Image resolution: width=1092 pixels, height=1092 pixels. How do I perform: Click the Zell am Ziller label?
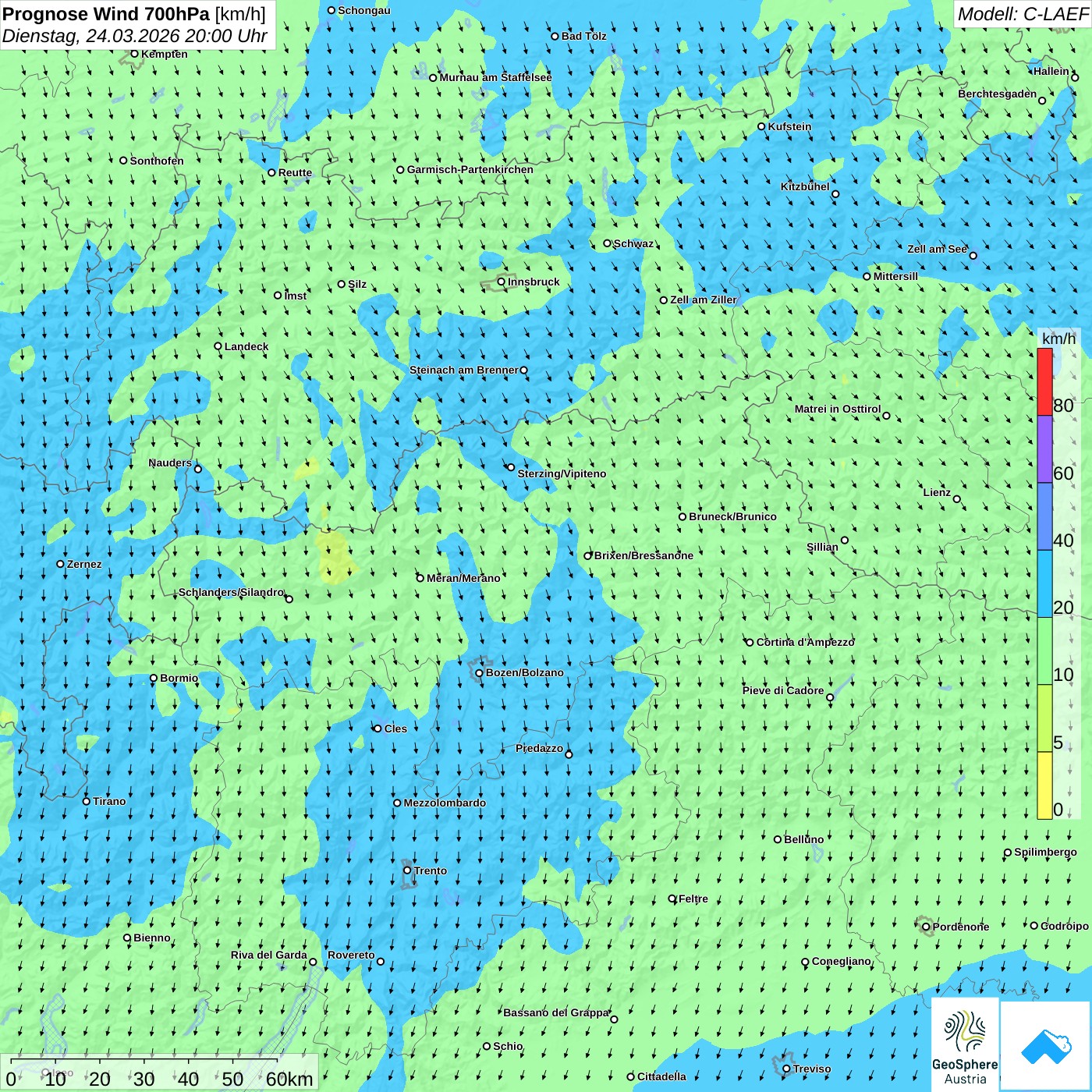point(704,300)
